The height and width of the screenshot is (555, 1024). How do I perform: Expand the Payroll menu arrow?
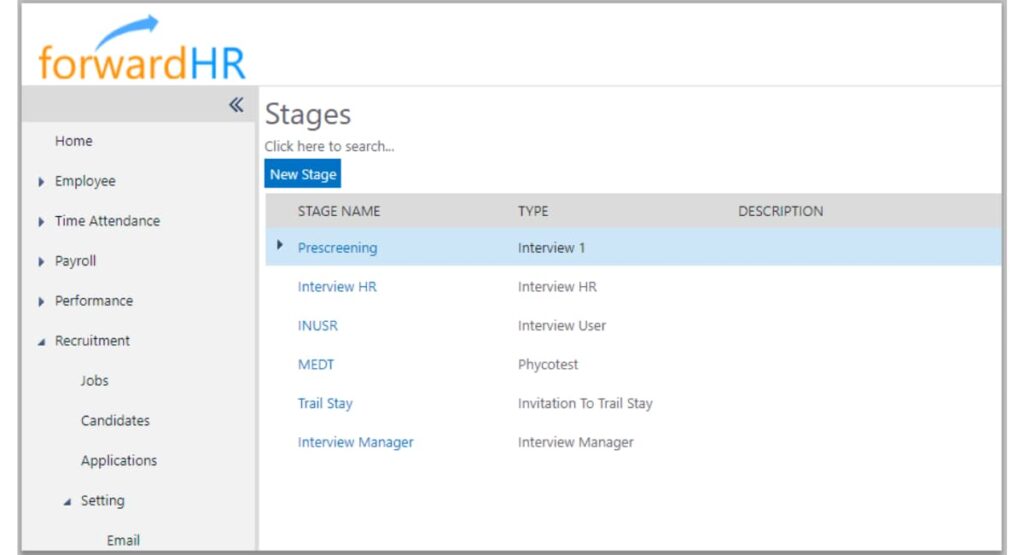41,262
